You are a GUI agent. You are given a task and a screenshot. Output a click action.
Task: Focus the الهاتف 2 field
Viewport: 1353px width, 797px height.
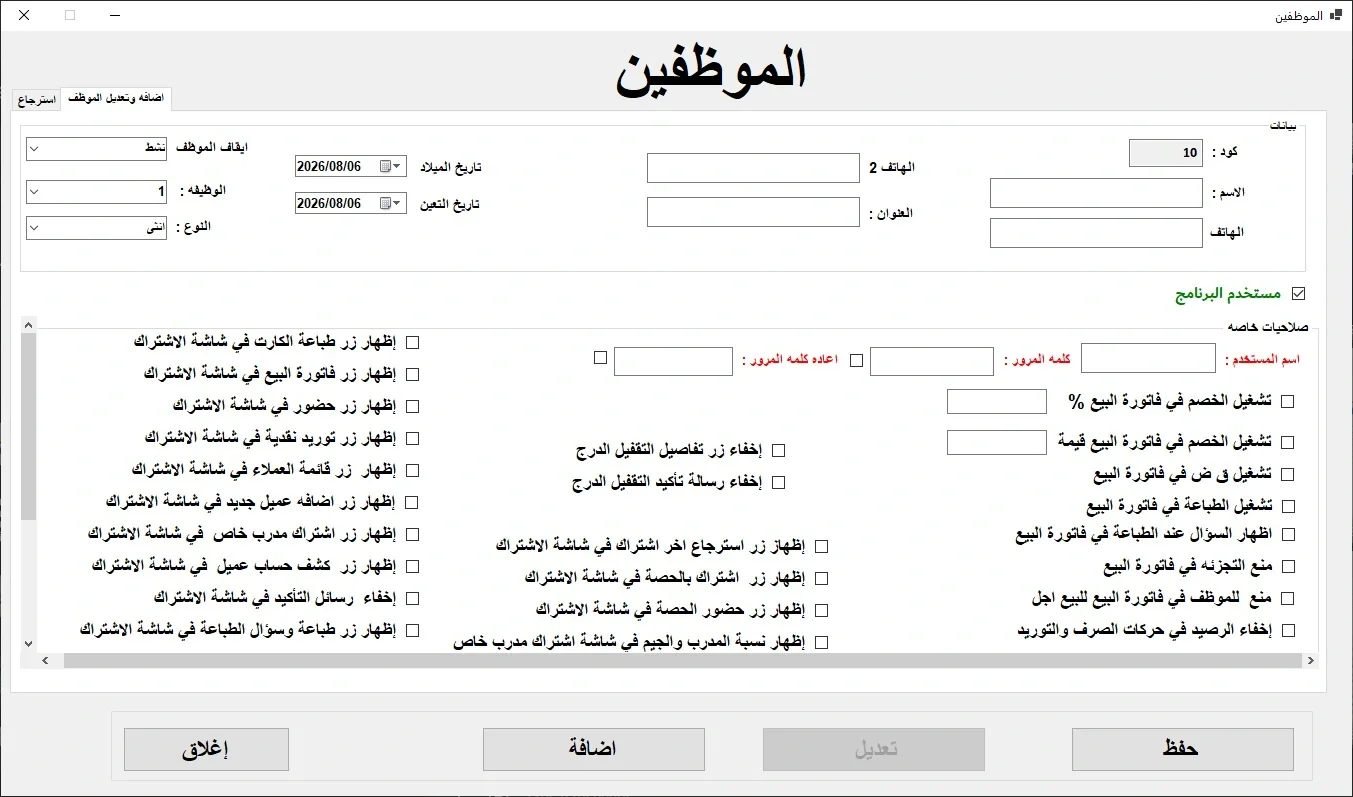[x=753, y=168]
